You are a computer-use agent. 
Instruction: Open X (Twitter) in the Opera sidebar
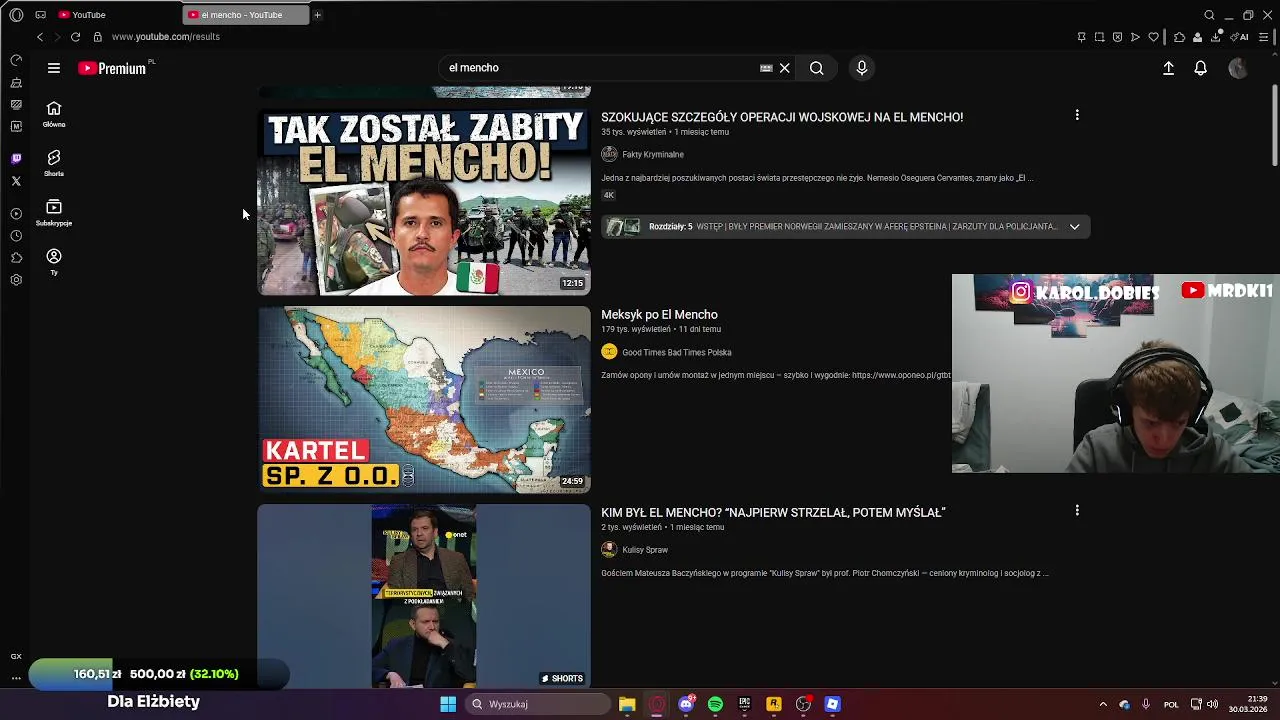16,181
